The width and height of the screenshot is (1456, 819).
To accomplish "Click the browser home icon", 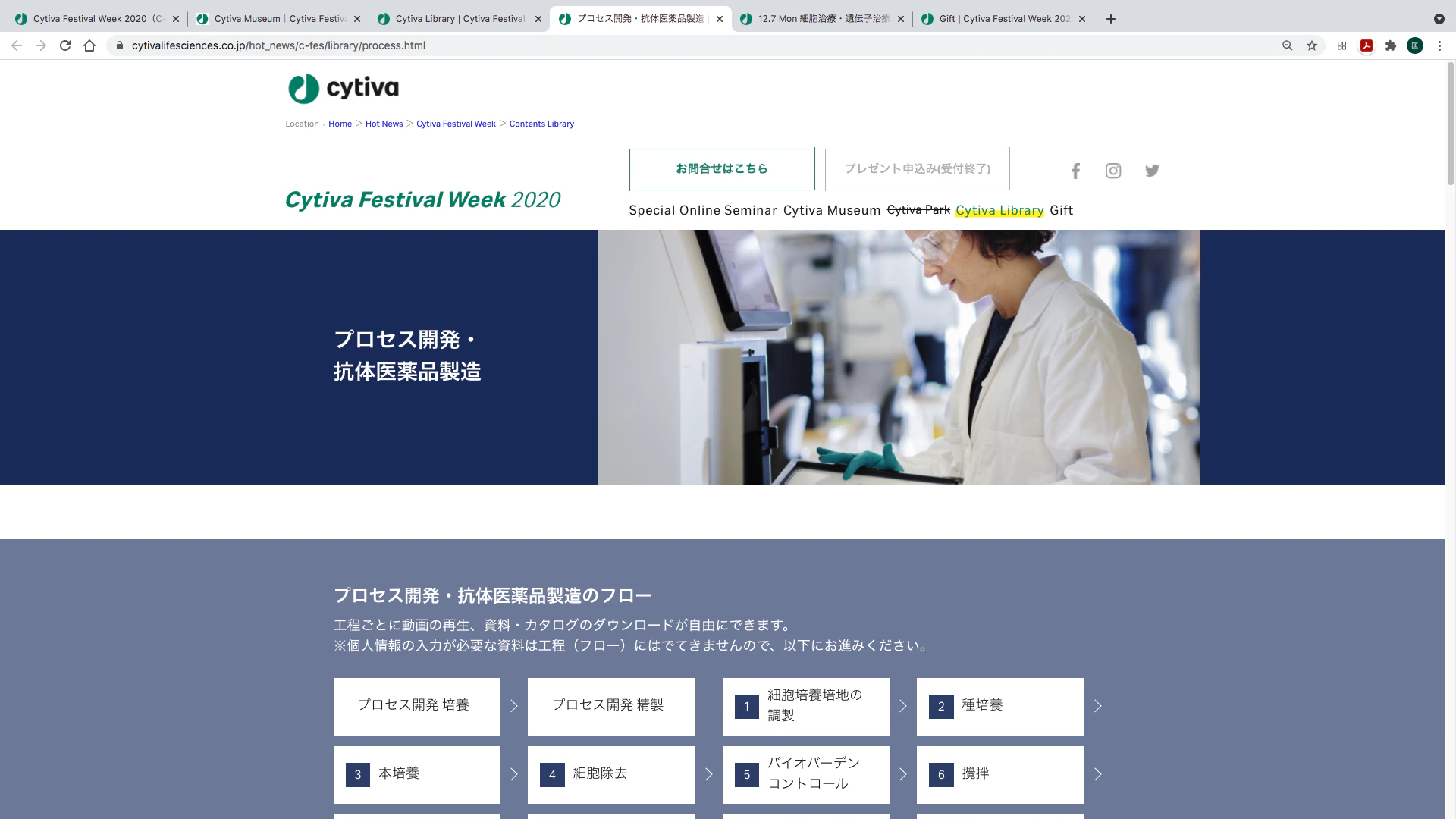I will point(89,45).
